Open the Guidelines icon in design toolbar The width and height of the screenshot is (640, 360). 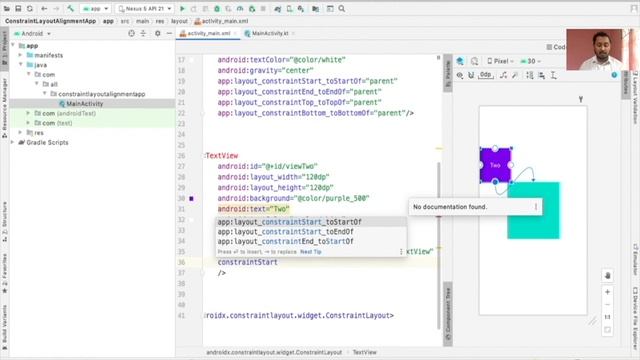[x=553, y=75]
